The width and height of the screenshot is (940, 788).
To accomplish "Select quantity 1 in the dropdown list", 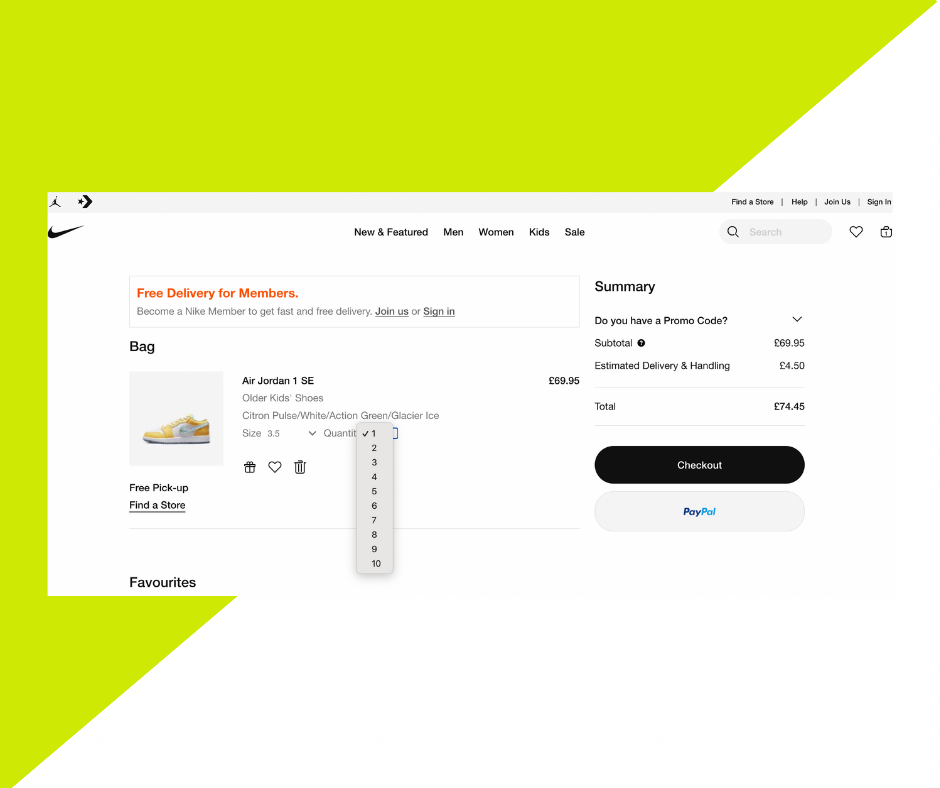I will [x=374, y=433].
